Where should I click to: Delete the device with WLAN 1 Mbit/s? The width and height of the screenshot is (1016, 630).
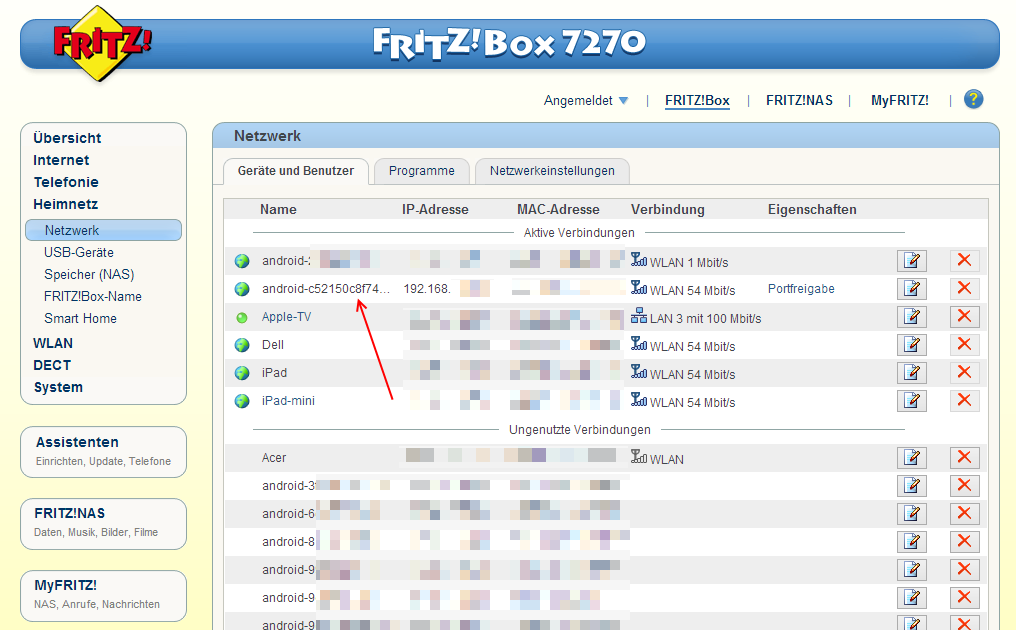pyautogui.click(x=964, y=261)
